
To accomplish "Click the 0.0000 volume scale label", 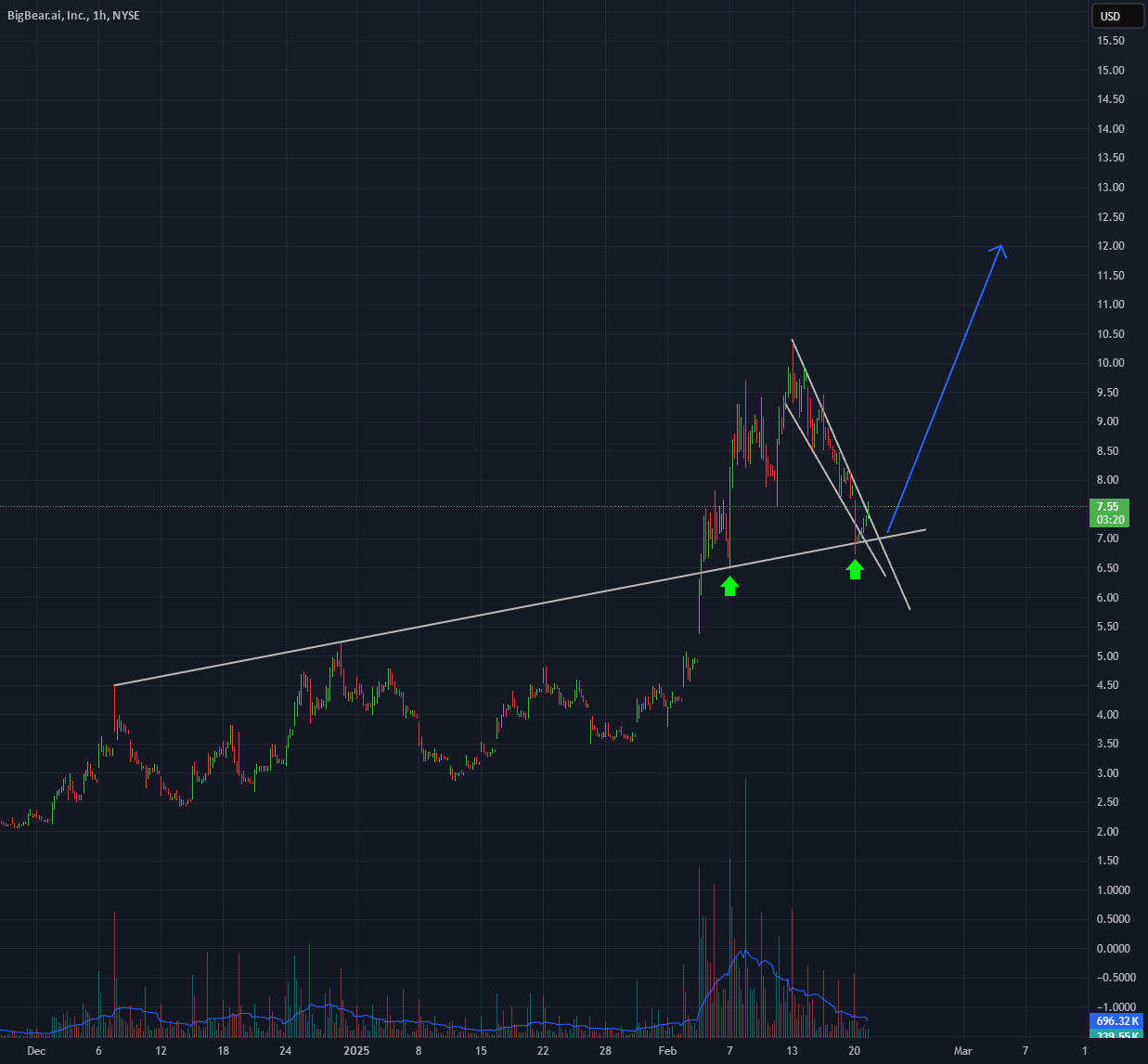I will pyautogui.click(x=1113, y=949).
